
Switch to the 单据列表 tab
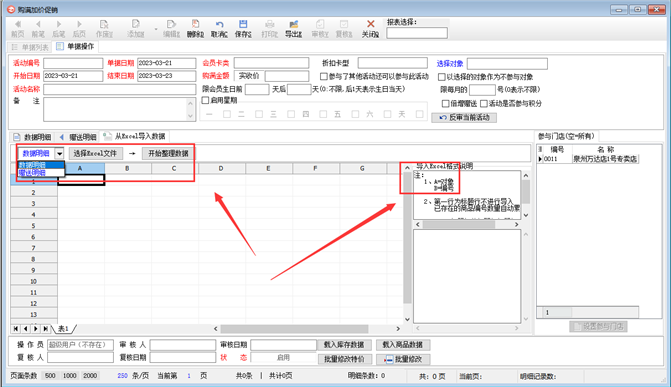tap(30, 47)
